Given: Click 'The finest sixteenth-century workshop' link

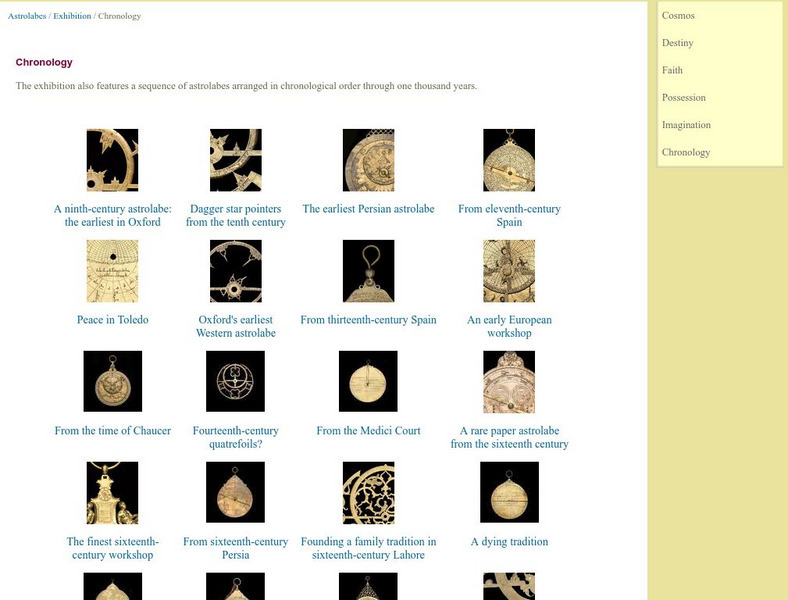Looking at the screenshot, I should 113,549.
